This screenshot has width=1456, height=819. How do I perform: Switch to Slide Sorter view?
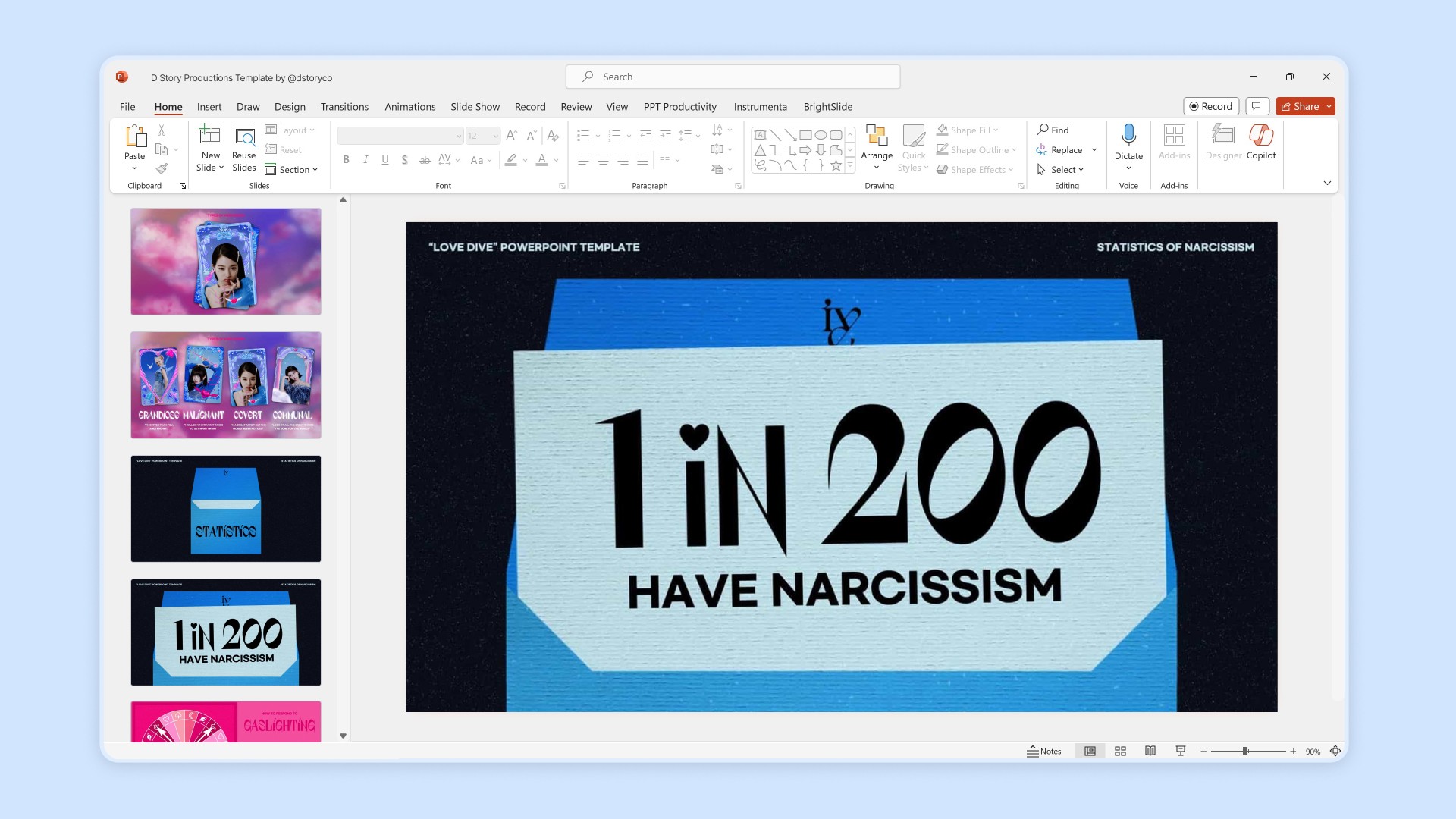point(1120,751)
